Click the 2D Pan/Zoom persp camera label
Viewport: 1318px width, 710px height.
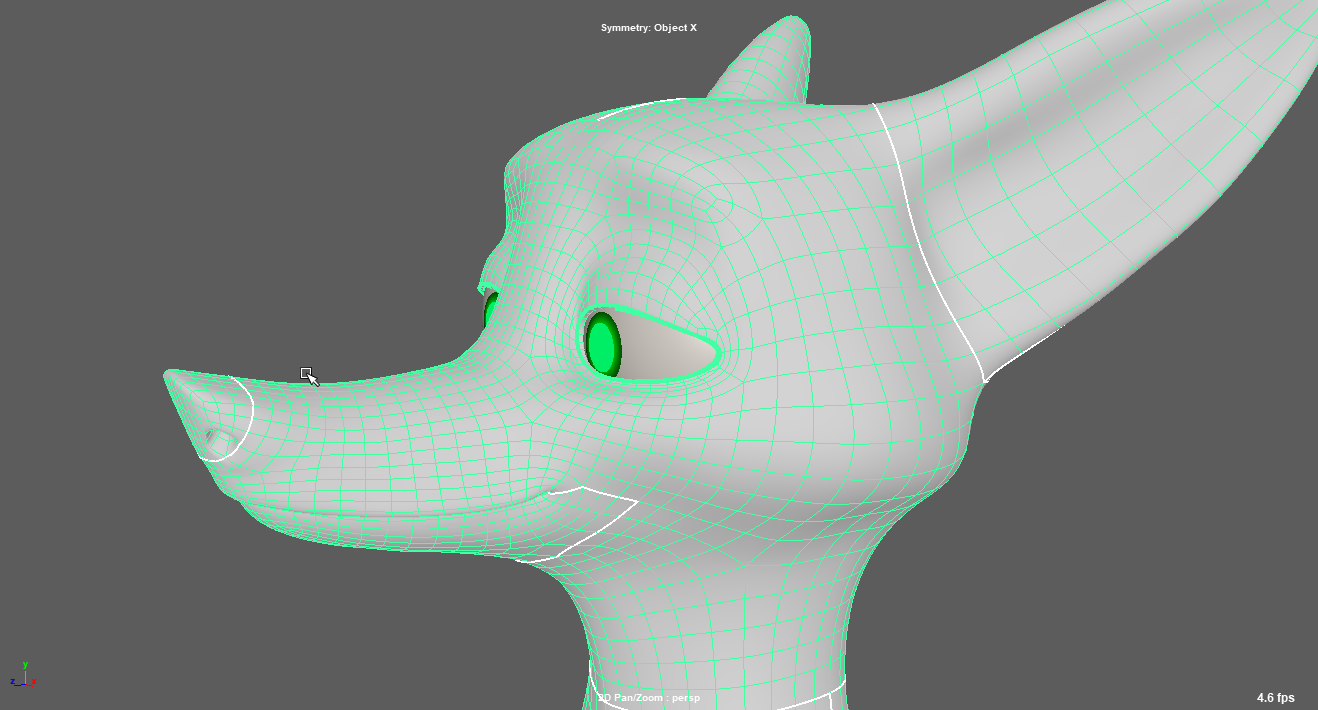click(649, 697)
